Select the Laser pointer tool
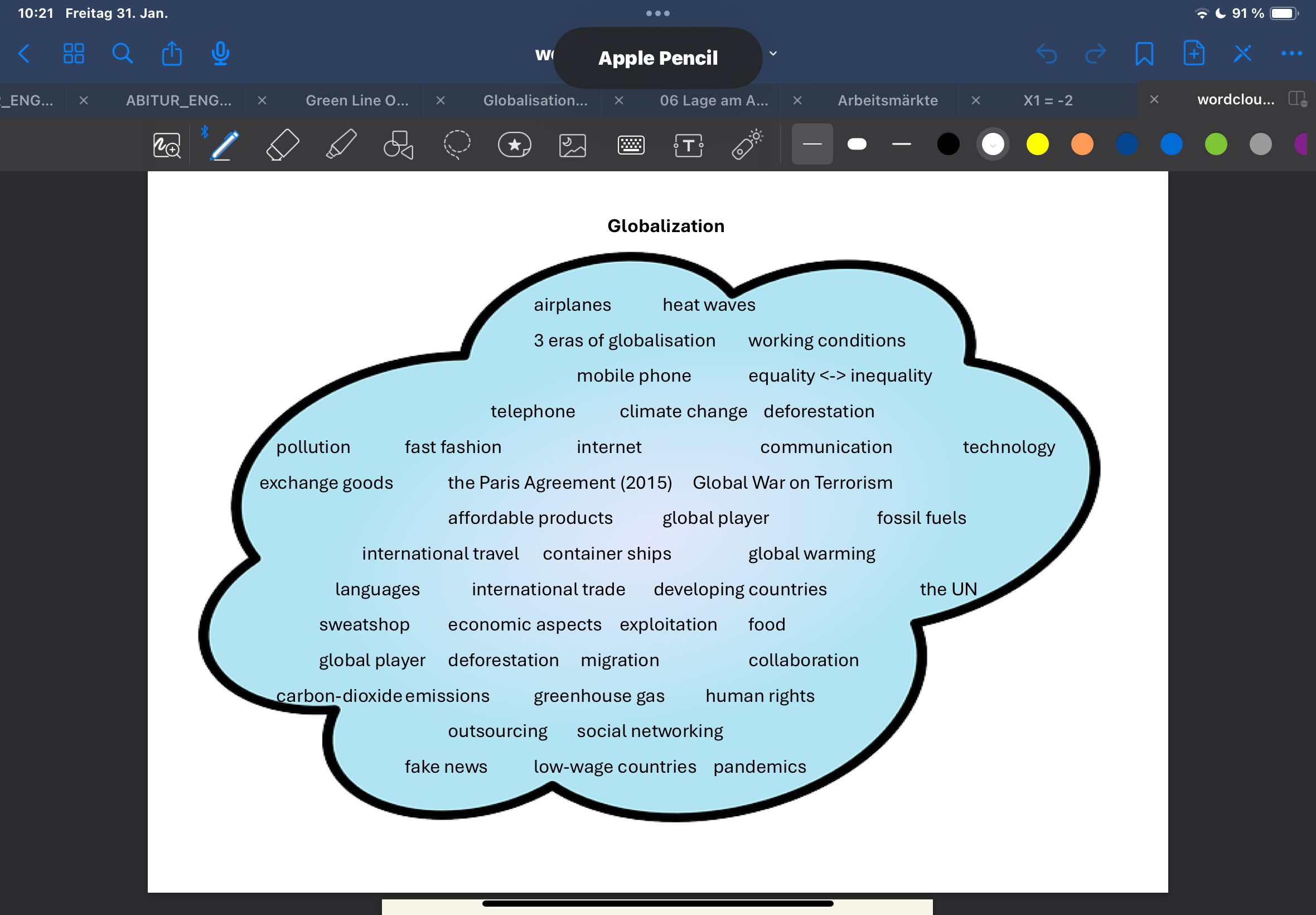Screen dimensions: 1316x915 [x=747, y=145]
